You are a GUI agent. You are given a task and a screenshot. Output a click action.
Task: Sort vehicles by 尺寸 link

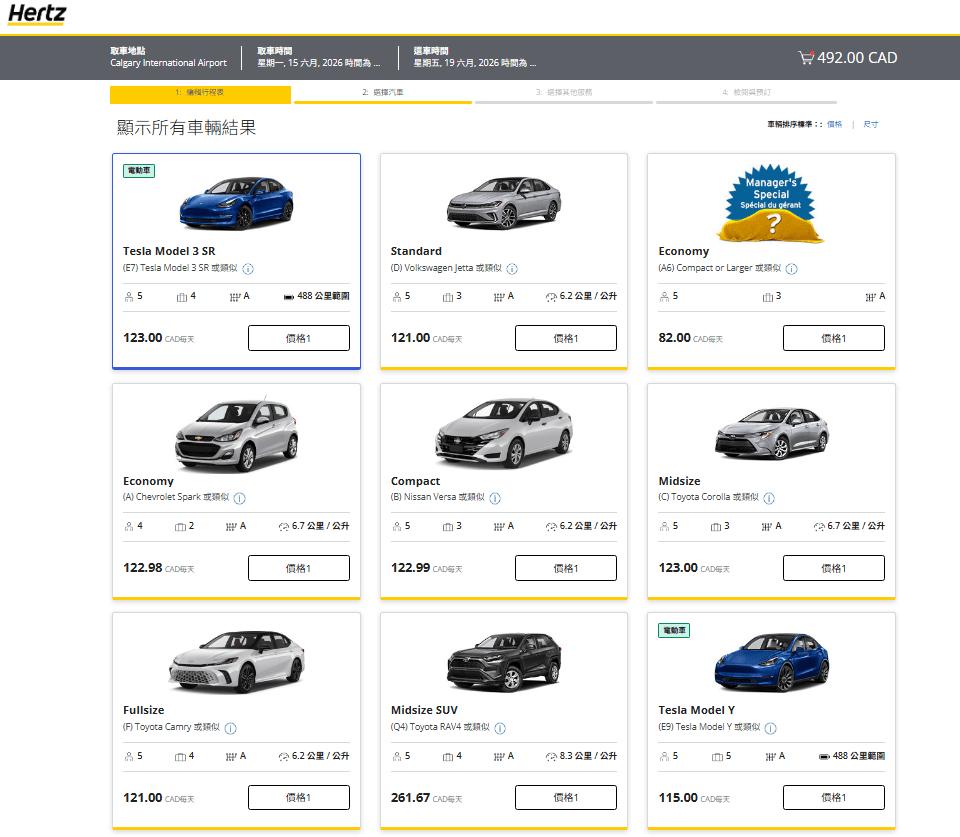click(871, 124)
